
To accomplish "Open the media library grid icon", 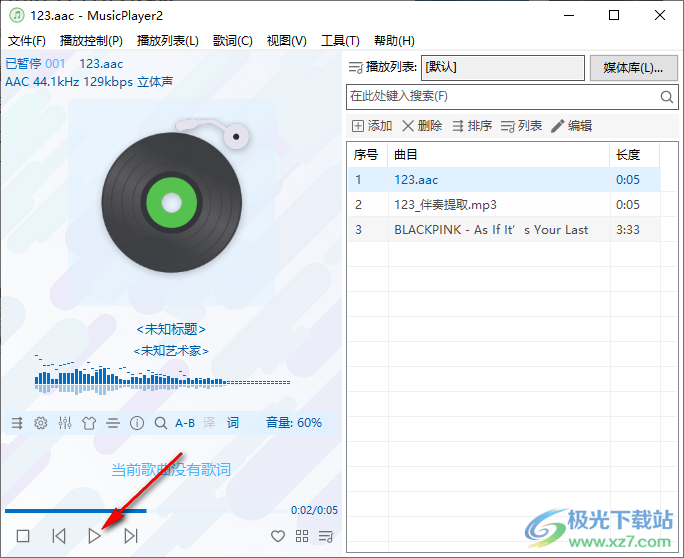I will (302, 536).
